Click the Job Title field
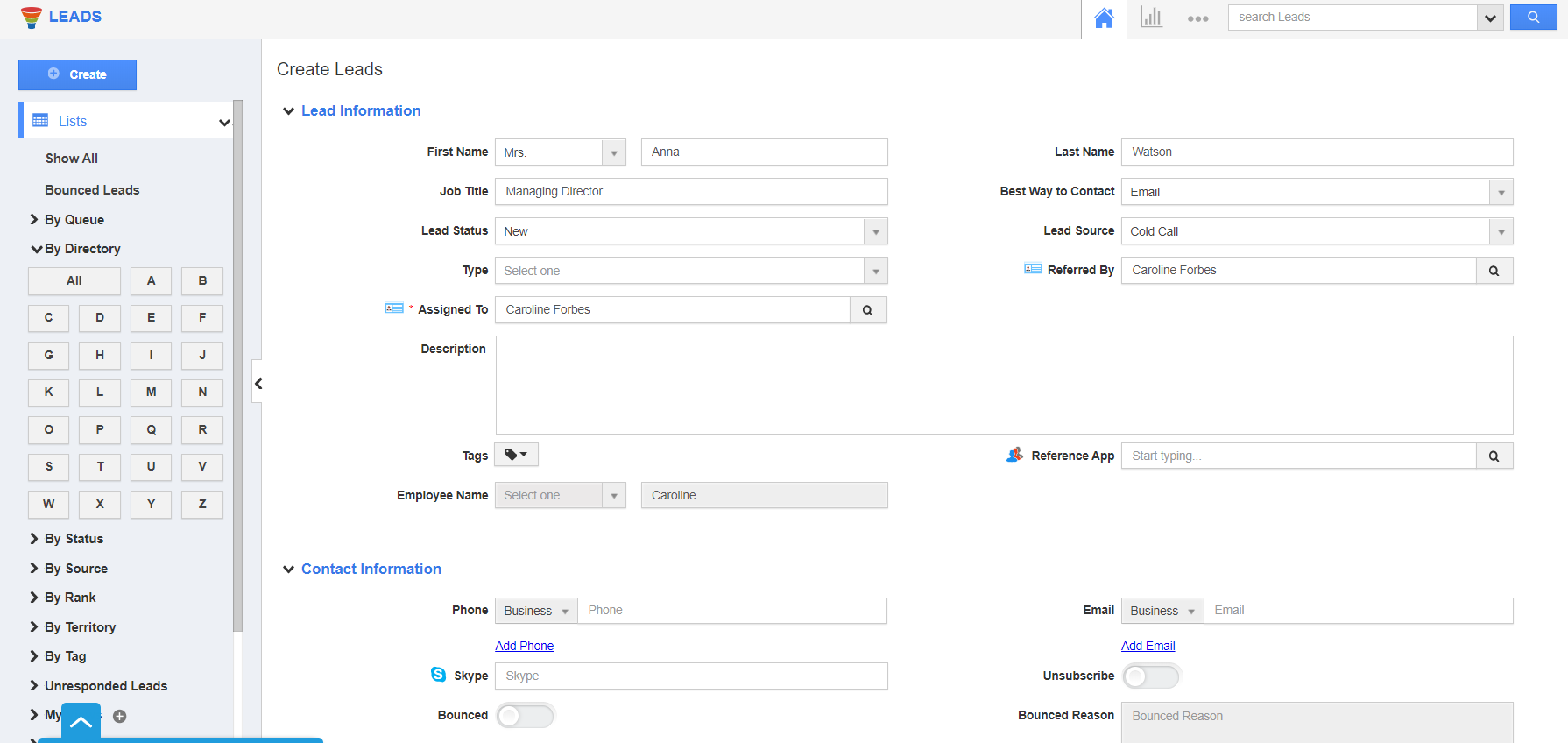Image resolution: width=1568 pixels, height=743 pixels. click(x=691, y=192)
